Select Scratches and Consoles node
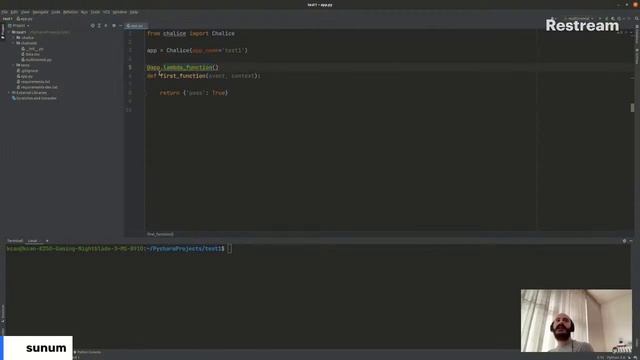This screenshot has width=640, height=360. pyautogui.click(x=34, y=98)
